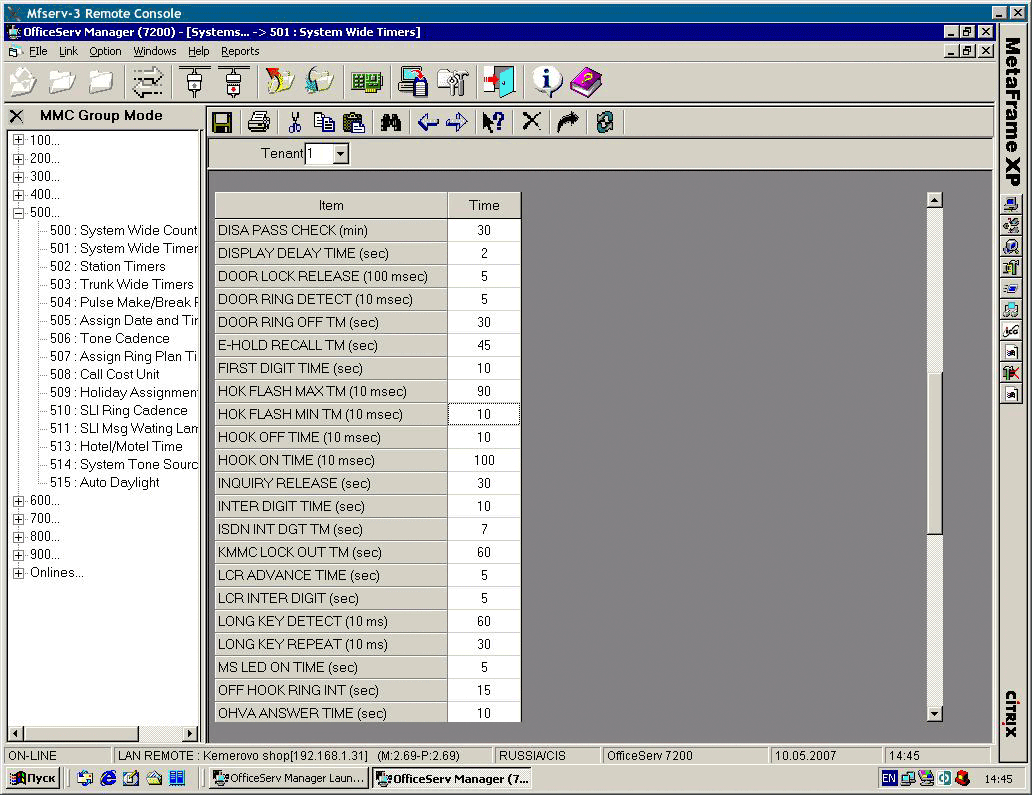
Task: Click the EN language indicator in the tray
Action: 889,779
